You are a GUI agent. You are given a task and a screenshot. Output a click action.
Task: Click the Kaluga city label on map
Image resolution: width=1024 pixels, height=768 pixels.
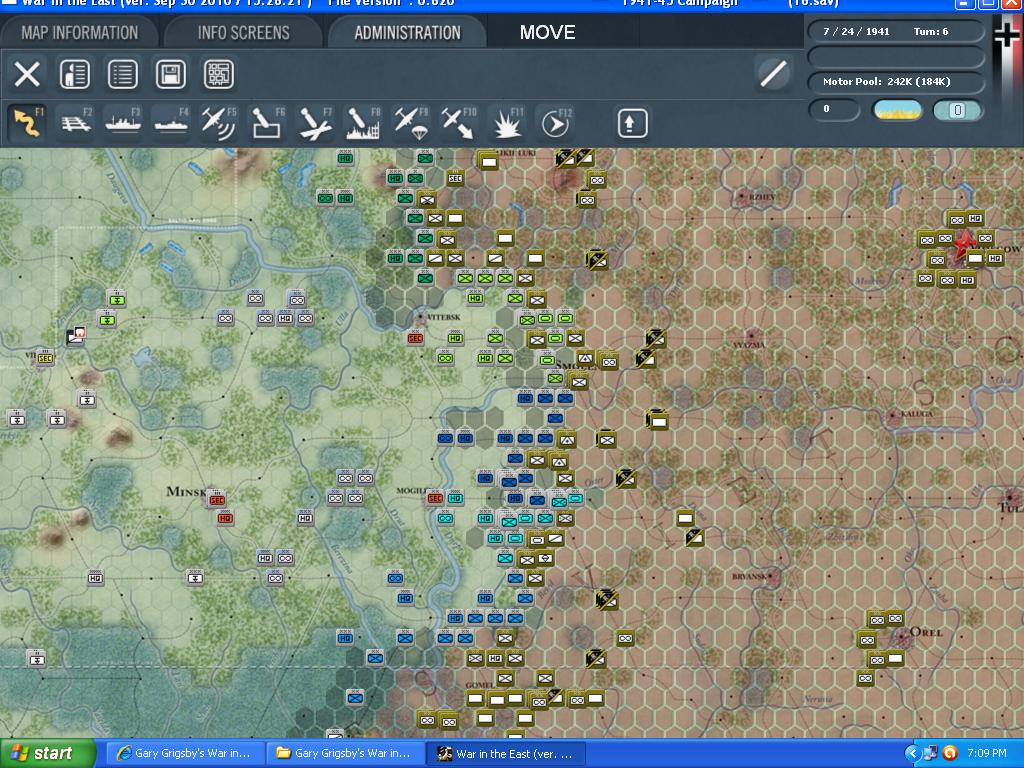916,414
